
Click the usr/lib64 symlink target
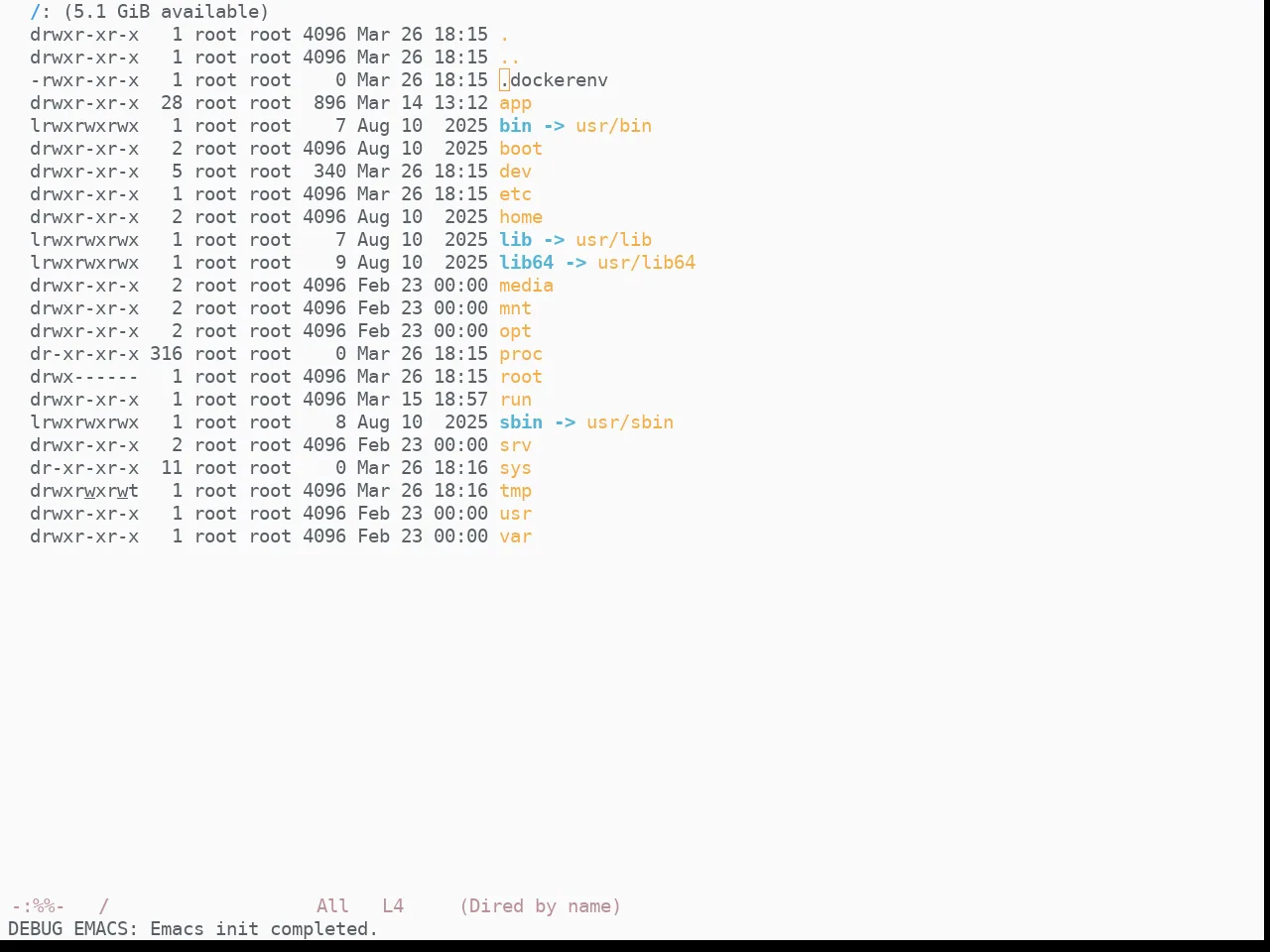pos(646,263)
